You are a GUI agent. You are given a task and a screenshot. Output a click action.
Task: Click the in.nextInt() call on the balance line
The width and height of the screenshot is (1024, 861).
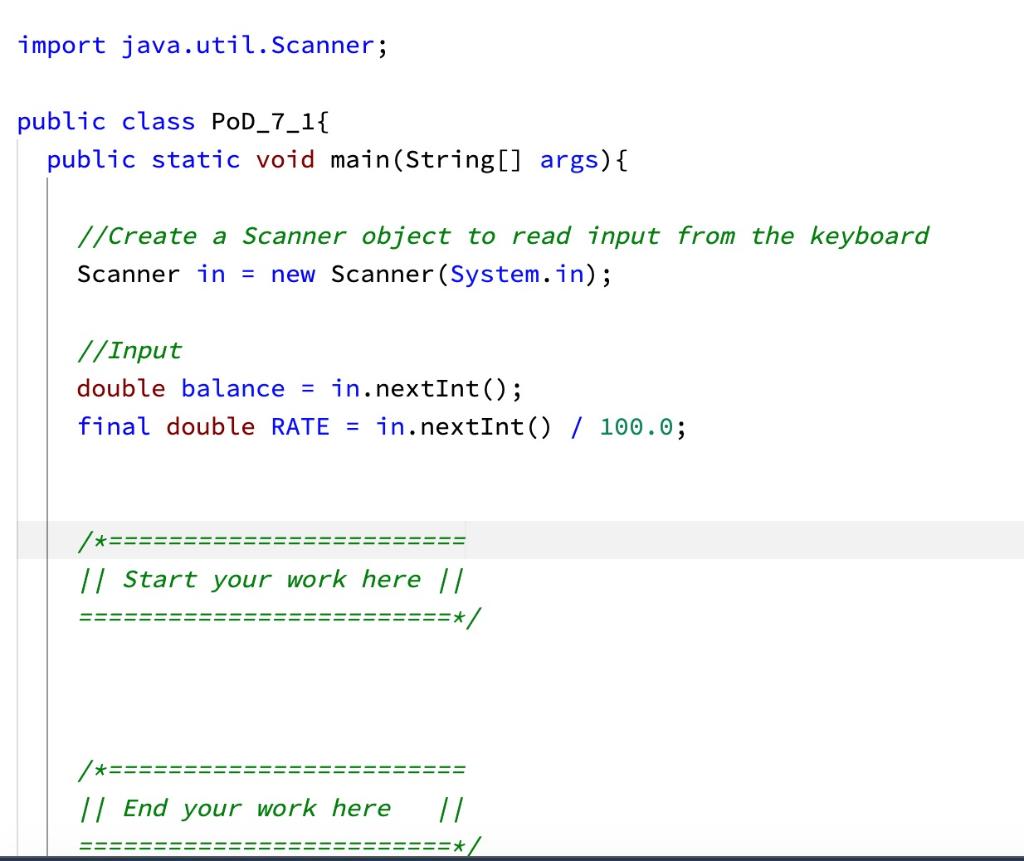click(x=420, y=388)
